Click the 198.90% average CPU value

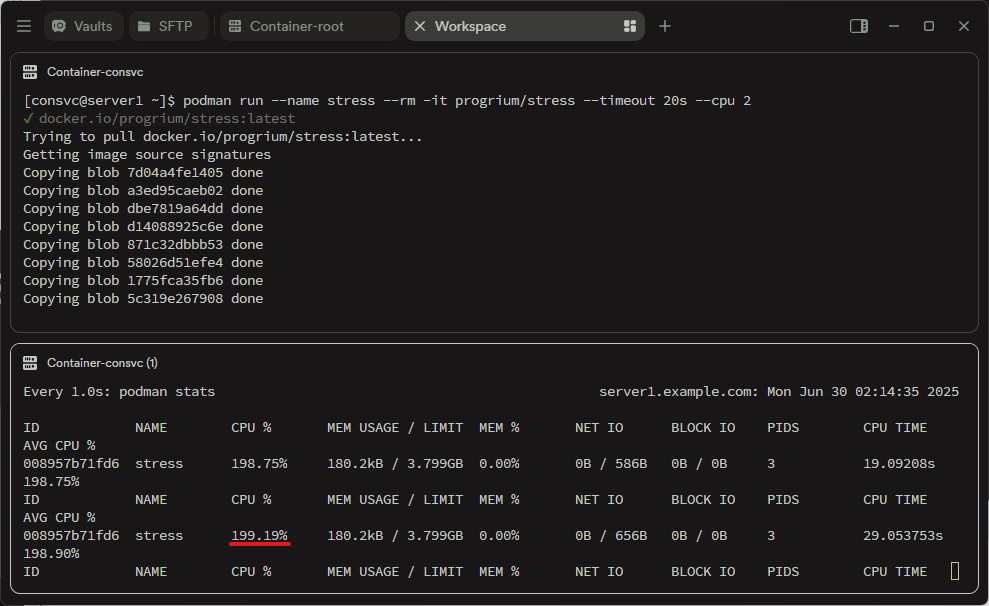[52, 554]
